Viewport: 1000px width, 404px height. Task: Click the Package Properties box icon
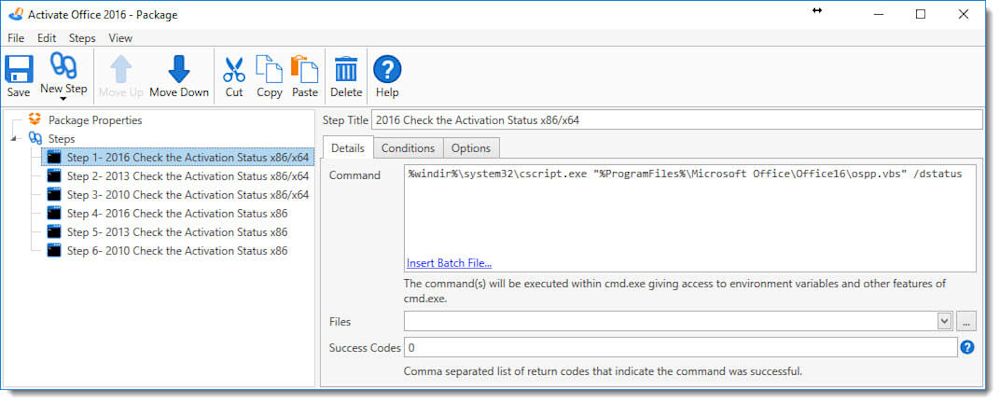[x=36, y=119]
